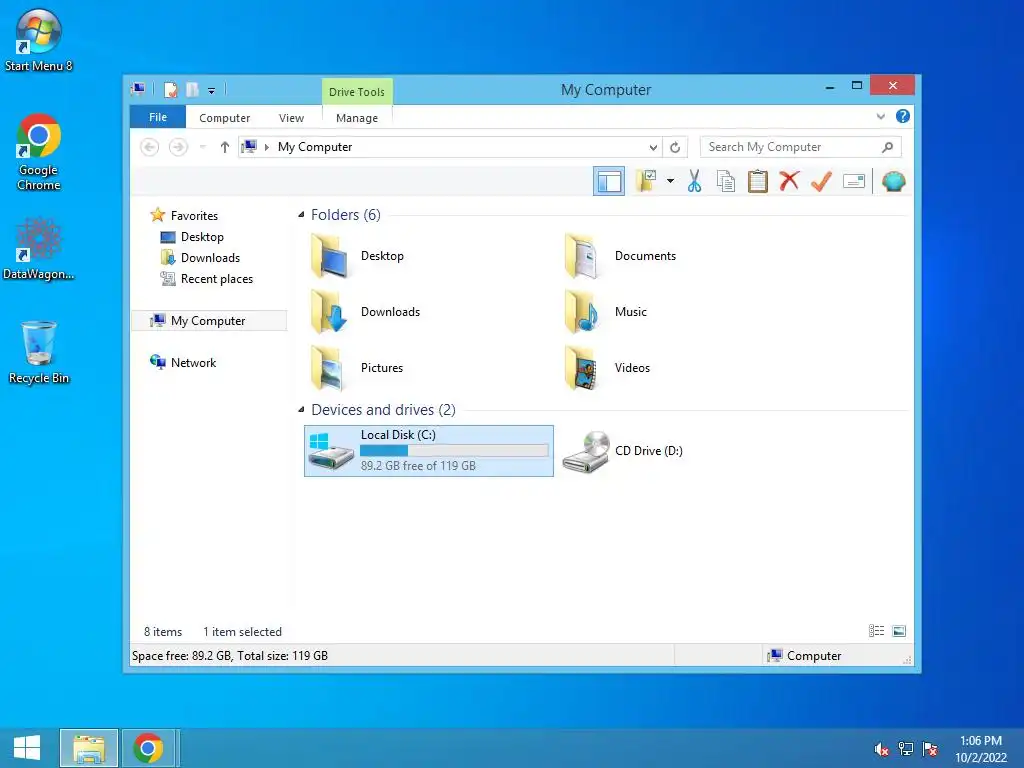Click the Computer label in status bar
Screen dimensions: 1024x768
[x=814, y=656]
